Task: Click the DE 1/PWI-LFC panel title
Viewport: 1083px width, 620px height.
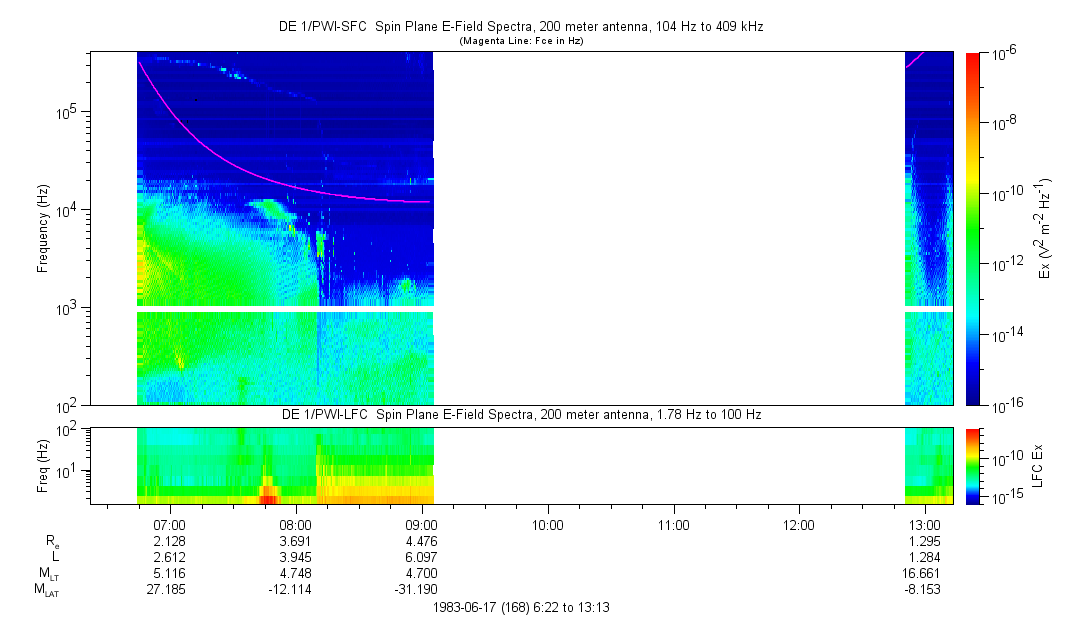Action: pyautogui.click(x=520, y=414)
